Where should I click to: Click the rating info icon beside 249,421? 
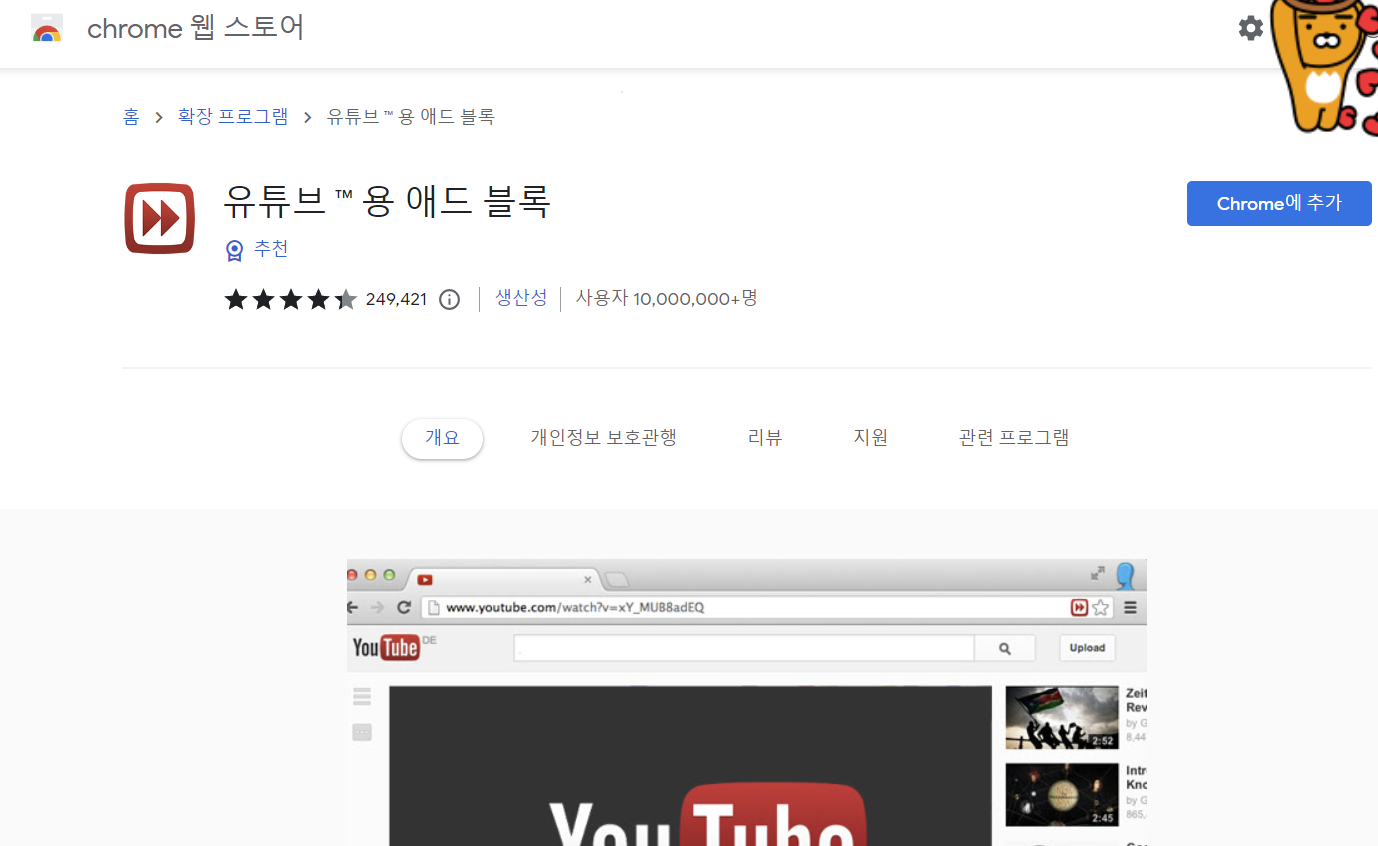tap(450, 299)
